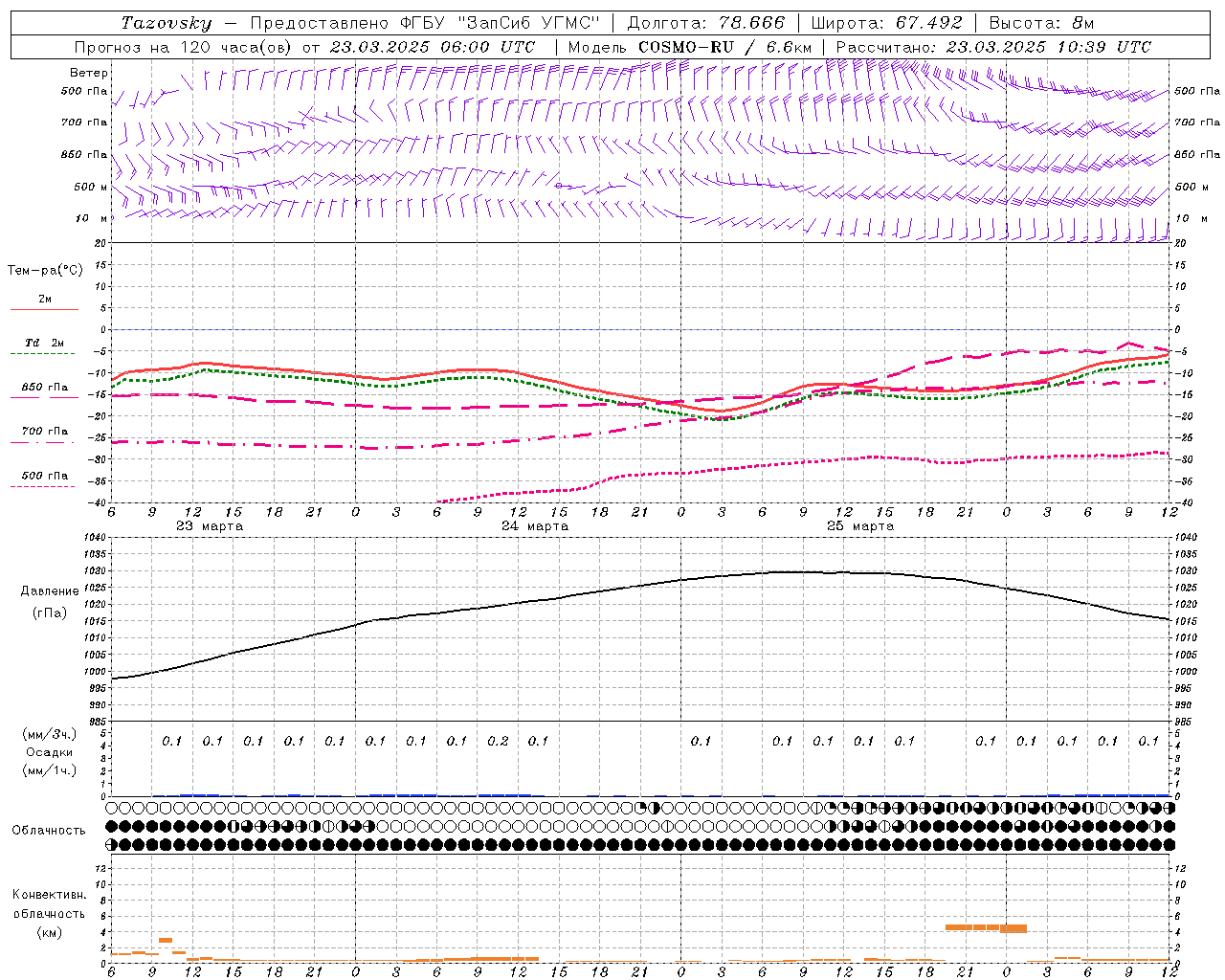This screenshot has width=1225, height=980.
Task: Click the station name "Tazovsky" in header
Action: (x=167, y=23)
